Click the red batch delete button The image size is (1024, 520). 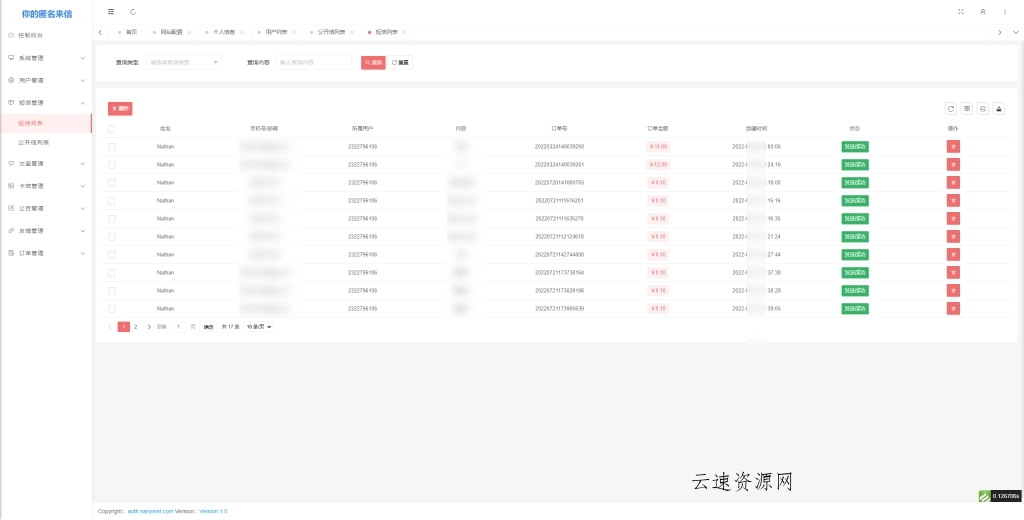click(x=120, y=109)
